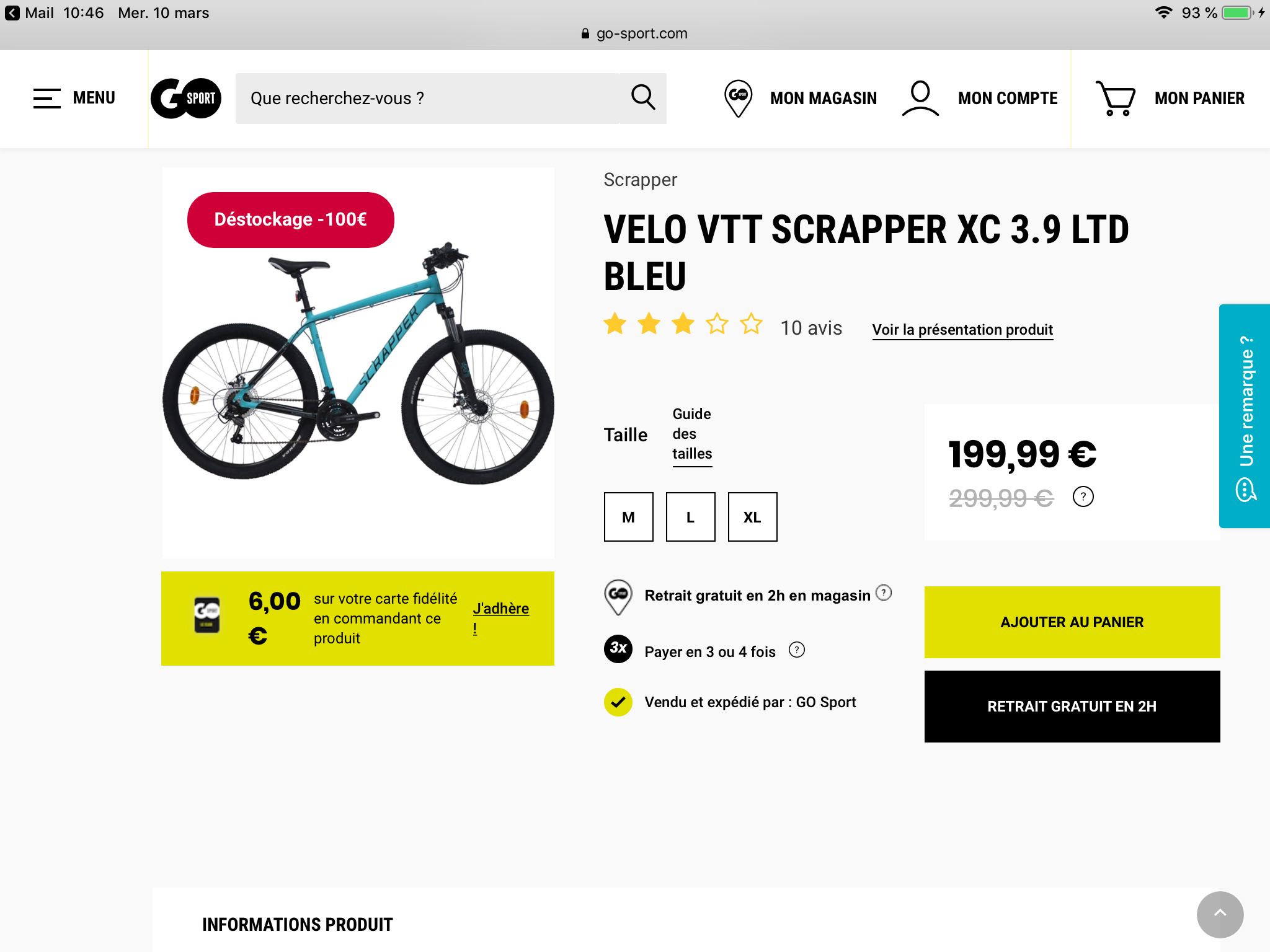The height and width of the screenshot is (952, 1270).
Task: Open Voir la présentation produit link
Action: [x=962, y=330]
